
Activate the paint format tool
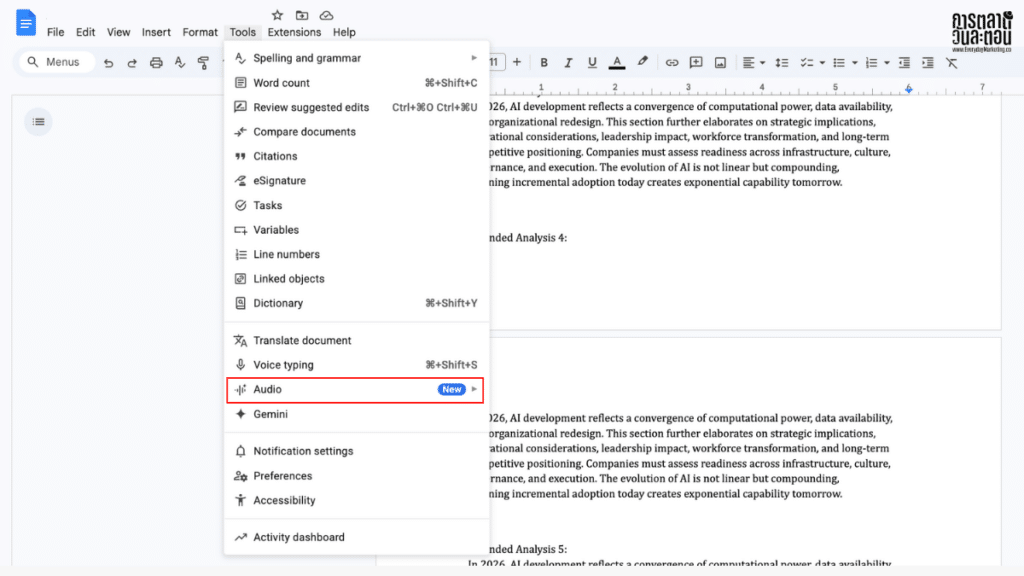pyautogui.click(x=203, y=63)
